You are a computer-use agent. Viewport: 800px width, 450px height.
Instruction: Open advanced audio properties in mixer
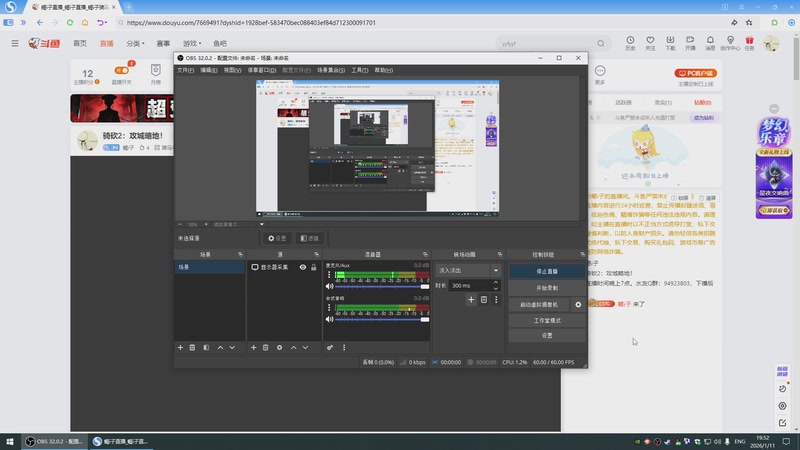click(330, 347)
